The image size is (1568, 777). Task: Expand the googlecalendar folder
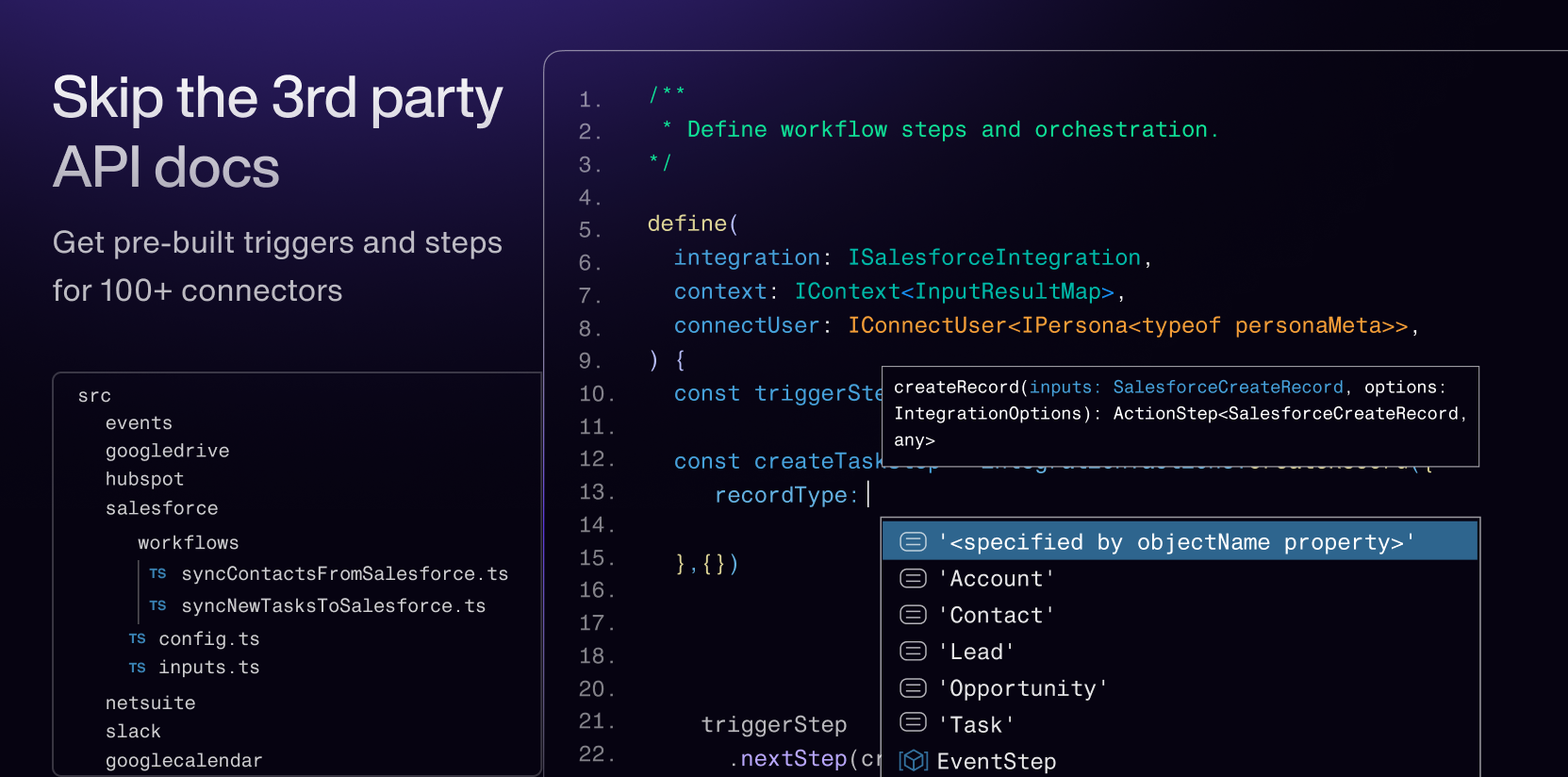coord(184,761)
